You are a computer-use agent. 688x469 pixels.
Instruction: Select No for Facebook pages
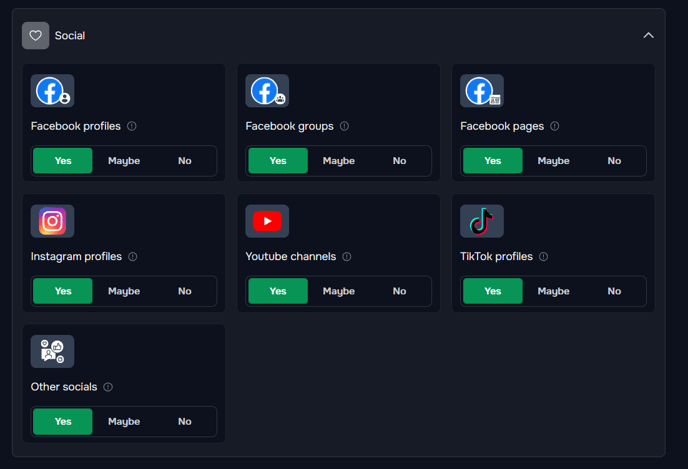[614, 161]
